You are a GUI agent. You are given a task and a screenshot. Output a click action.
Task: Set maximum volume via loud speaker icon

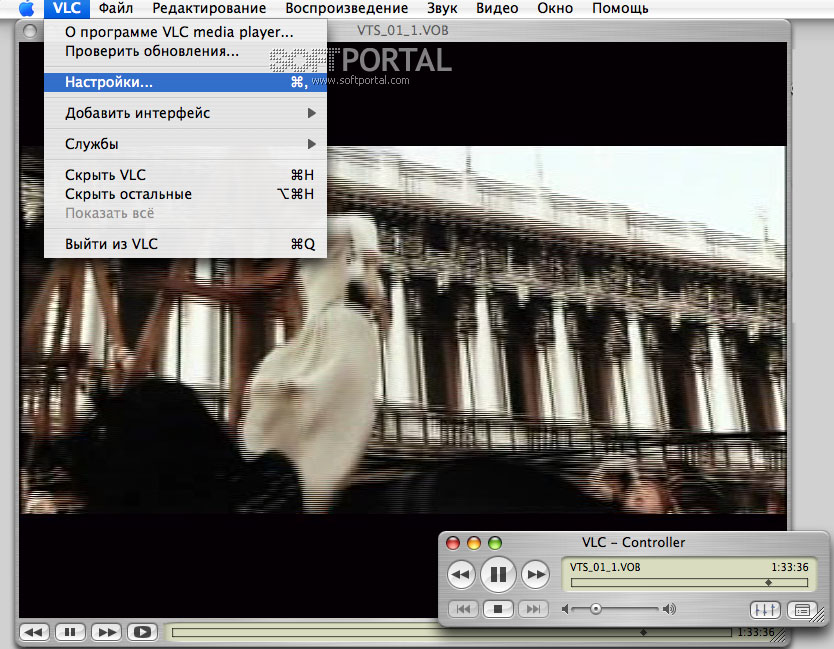pyautogui.click(x=670, y=609)
